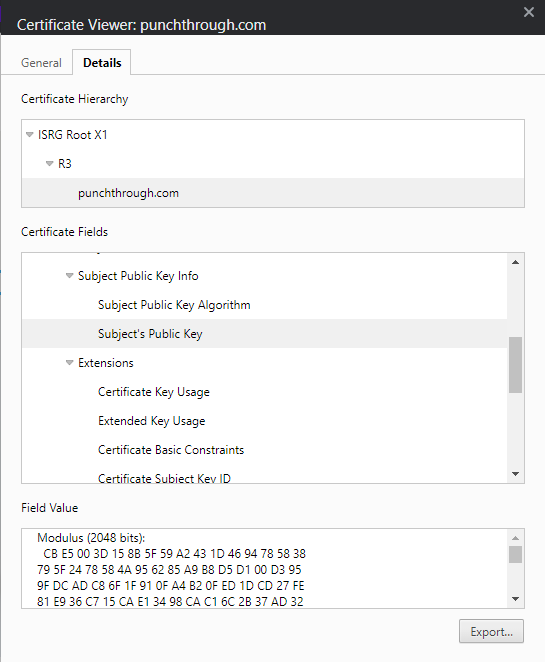Select the Details tab

(102, 63)
